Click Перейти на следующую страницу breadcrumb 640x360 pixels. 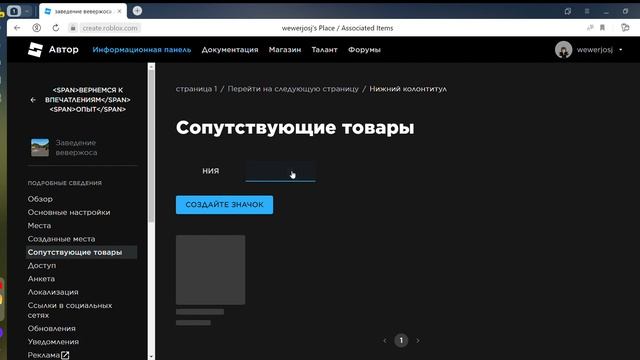[x=293, y=89]
